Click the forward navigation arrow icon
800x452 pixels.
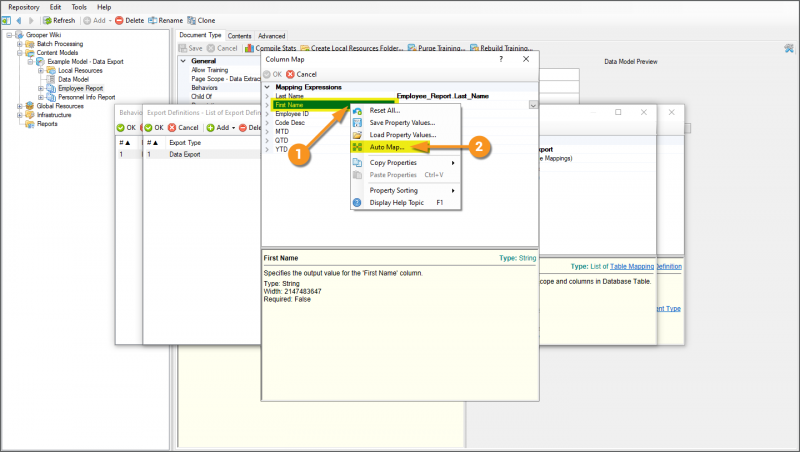pos(31,20)
